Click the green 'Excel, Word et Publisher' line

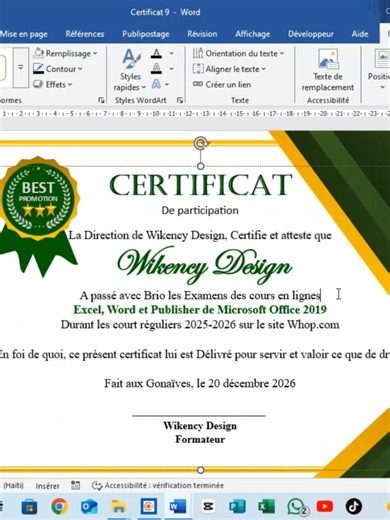pyautogui.click(x=200, y=310)
